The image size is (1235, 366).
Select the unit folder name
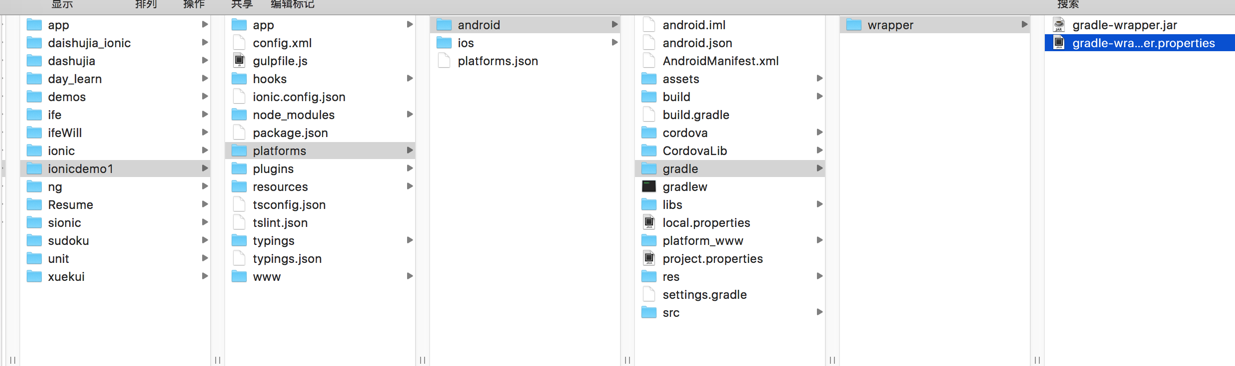click(x=58, y=259)
